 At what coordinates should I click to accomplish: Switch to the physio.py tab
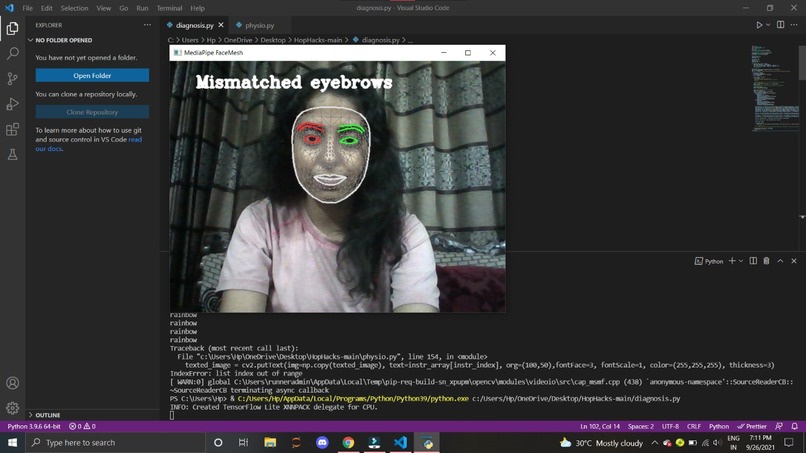coord(260,25)
